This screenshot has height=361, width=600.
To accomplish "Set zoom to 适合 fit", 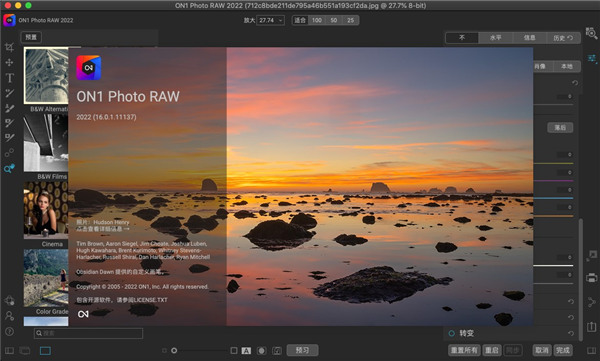I will click(x=300, y=20).
